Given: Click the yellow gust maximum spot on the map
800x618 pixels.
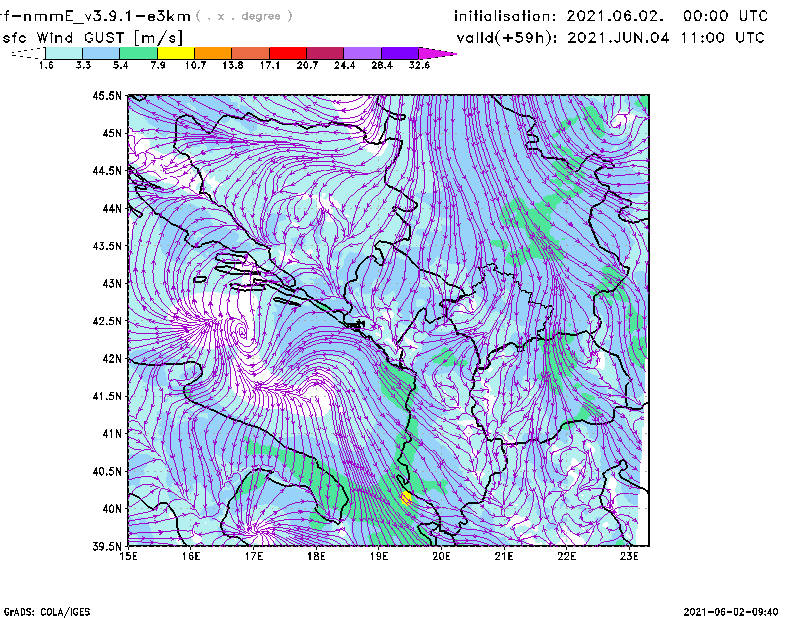Looking at the screenshot, I should coord(406,498).
